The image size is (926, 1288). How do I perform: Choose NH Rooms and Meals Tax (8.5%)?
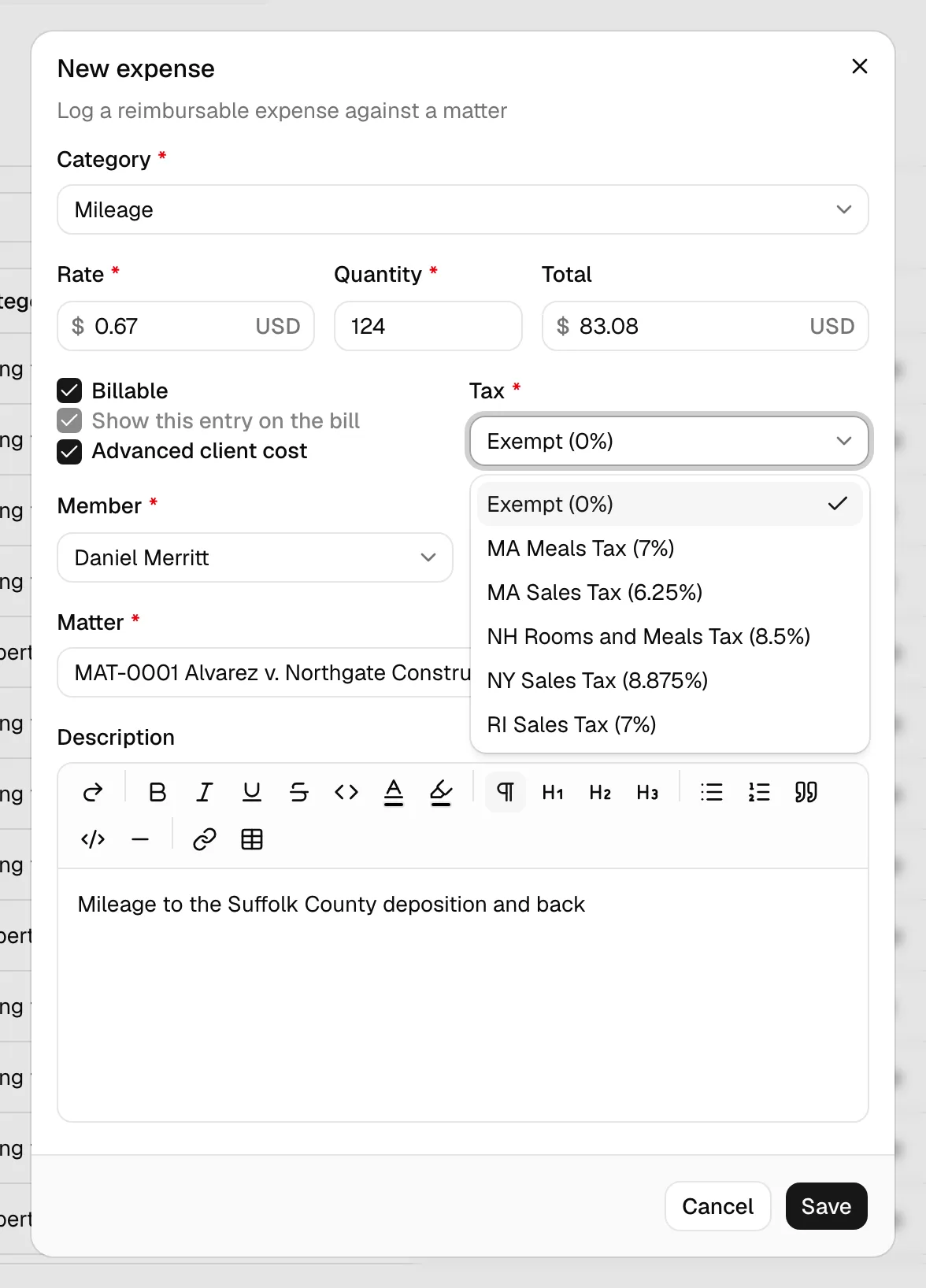click(x=670, y=636)
